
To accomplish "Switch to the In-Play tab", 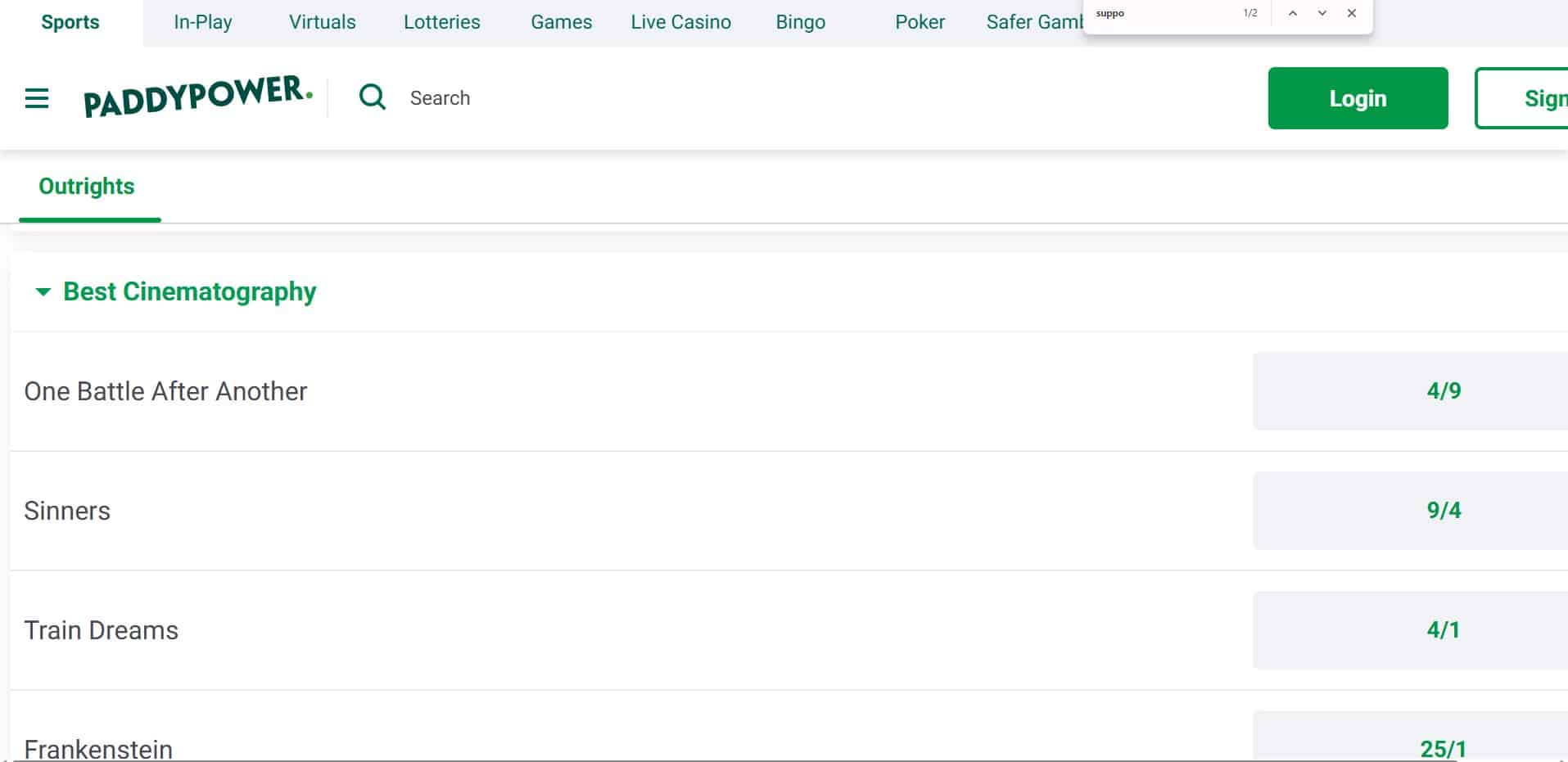I will (202, 22).
